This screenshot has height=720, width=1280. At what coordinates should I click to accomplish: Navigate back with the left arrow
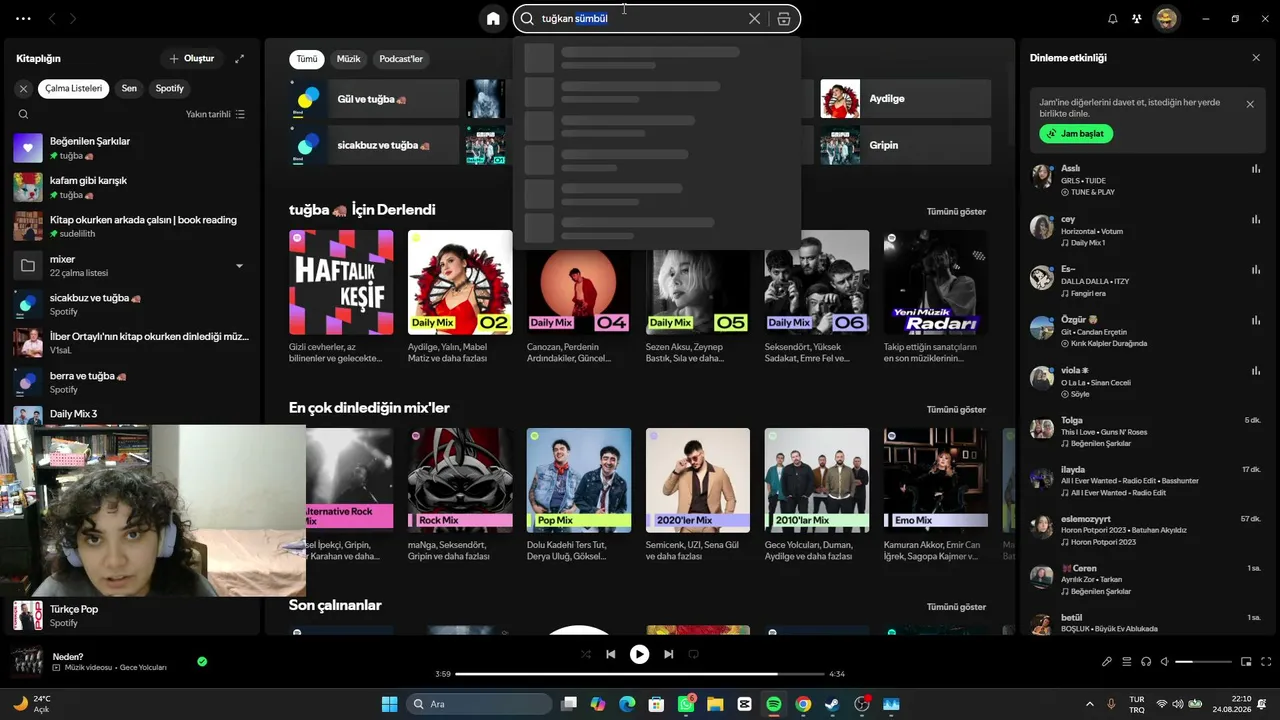[52, 19]
